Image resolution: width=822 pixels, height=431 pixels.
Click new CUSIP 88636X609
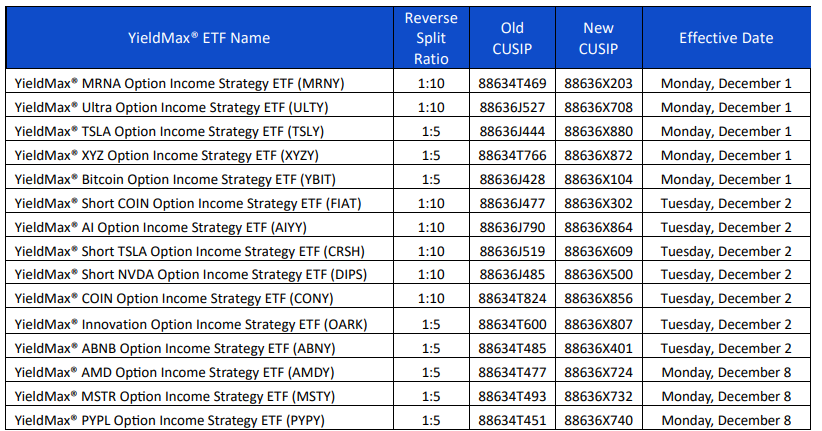pyautogui.click(x=598, y=252)
